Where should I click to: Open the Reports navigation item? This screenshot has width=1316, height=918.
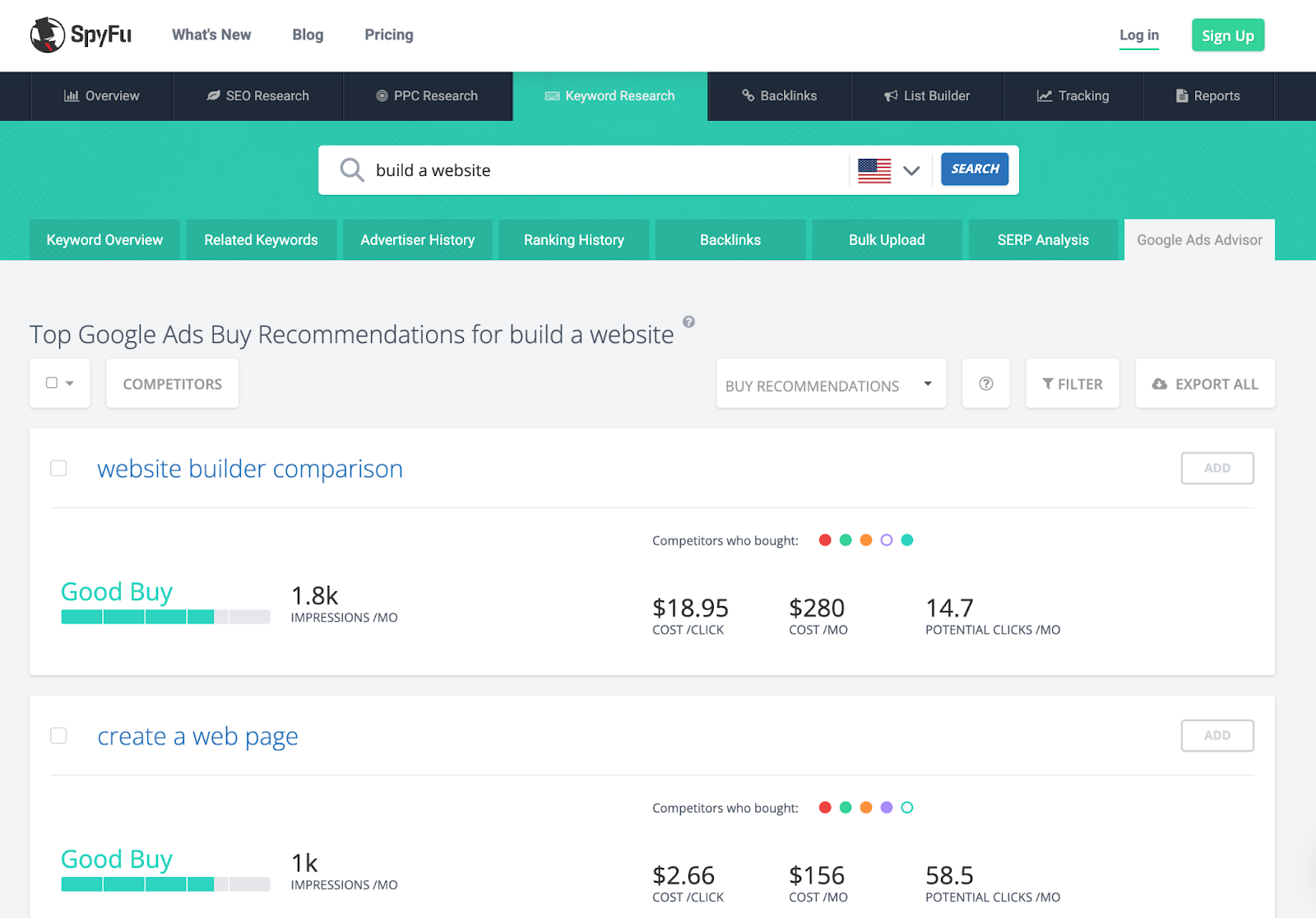click(1208, 96)
